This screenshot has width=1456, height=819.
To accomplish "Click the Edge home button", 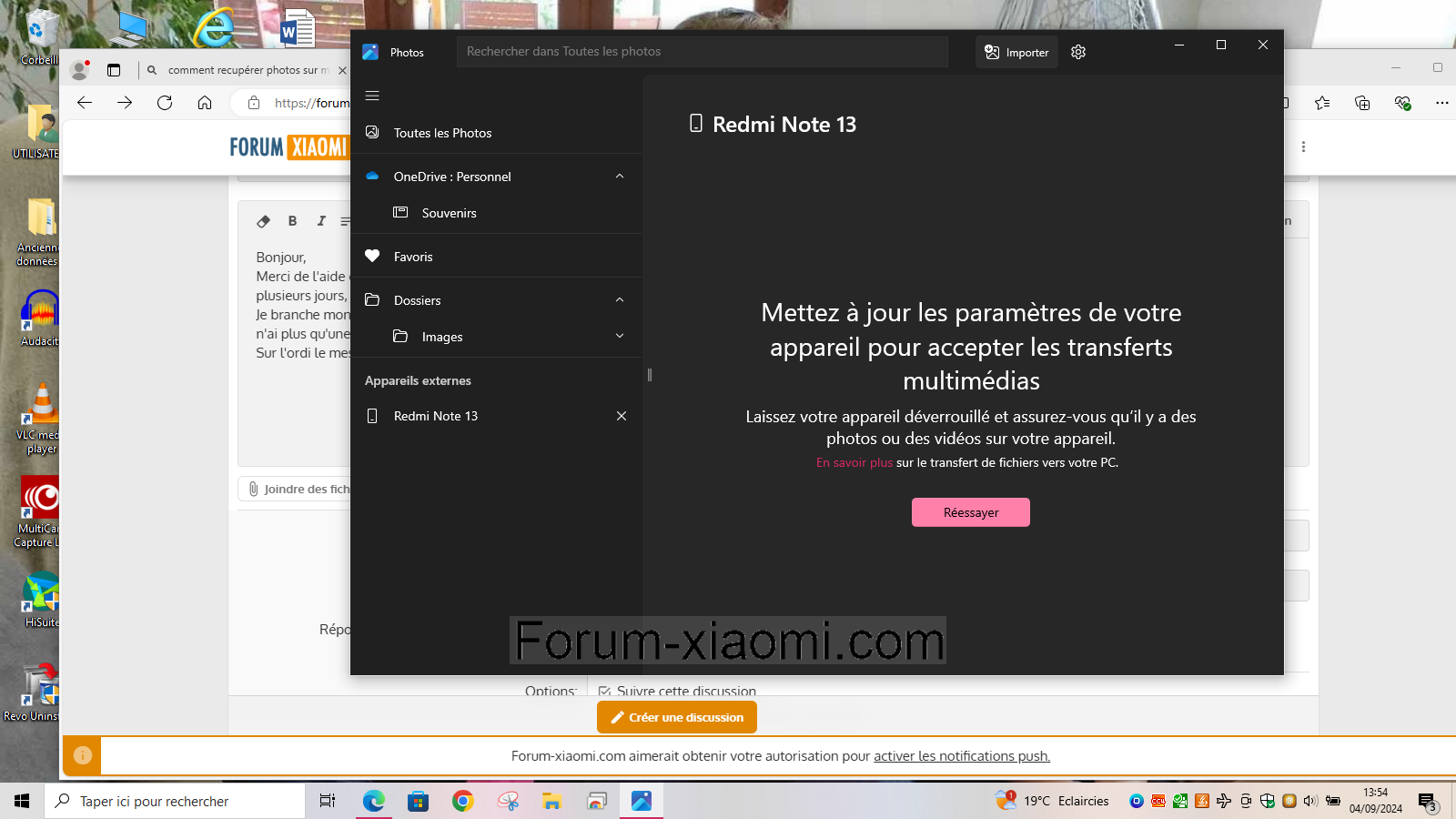I will click(x=205, y=103).
